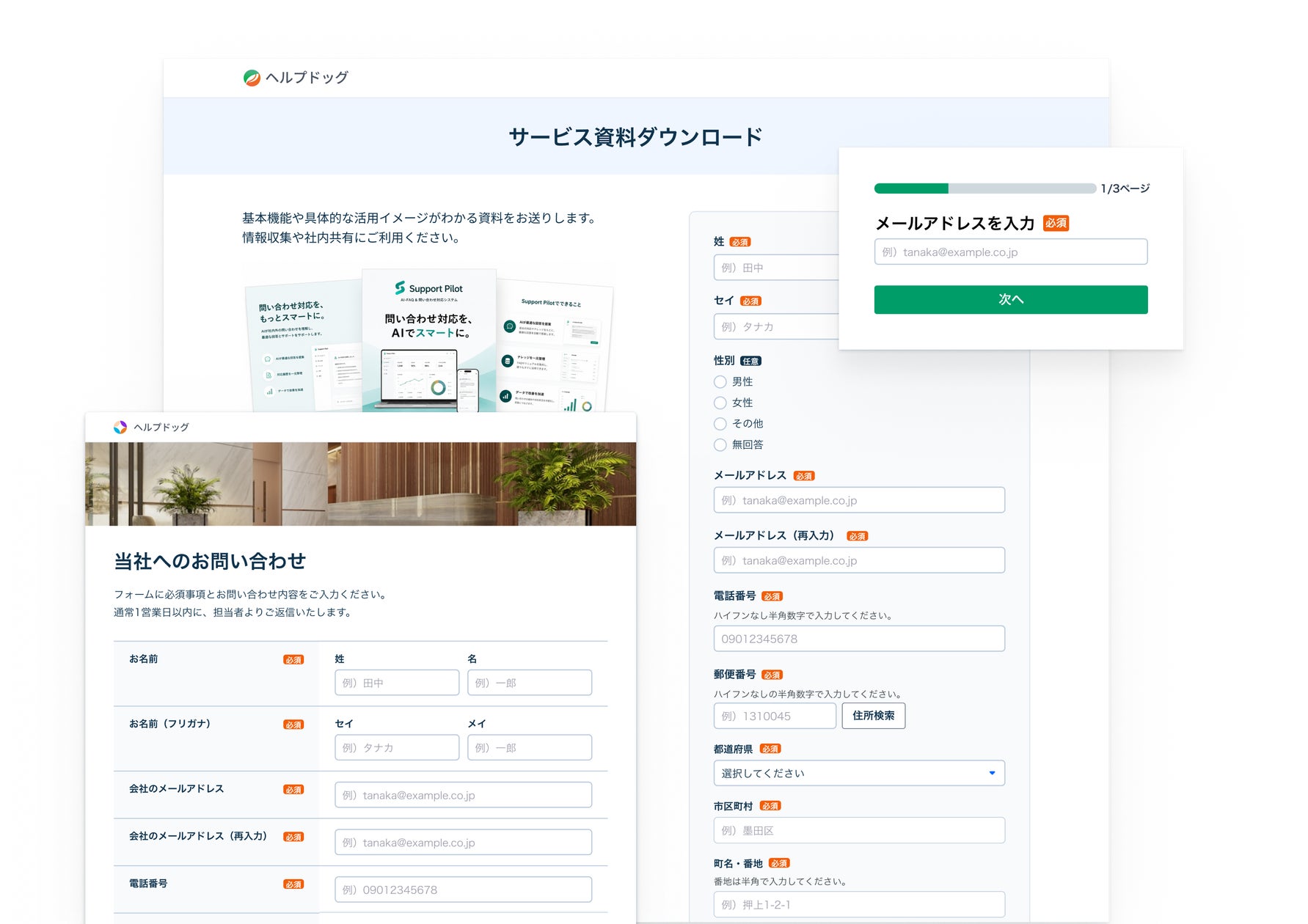
Task: Click the green 次へ button
Action: pyautogui.click(x=1011, y=299)
